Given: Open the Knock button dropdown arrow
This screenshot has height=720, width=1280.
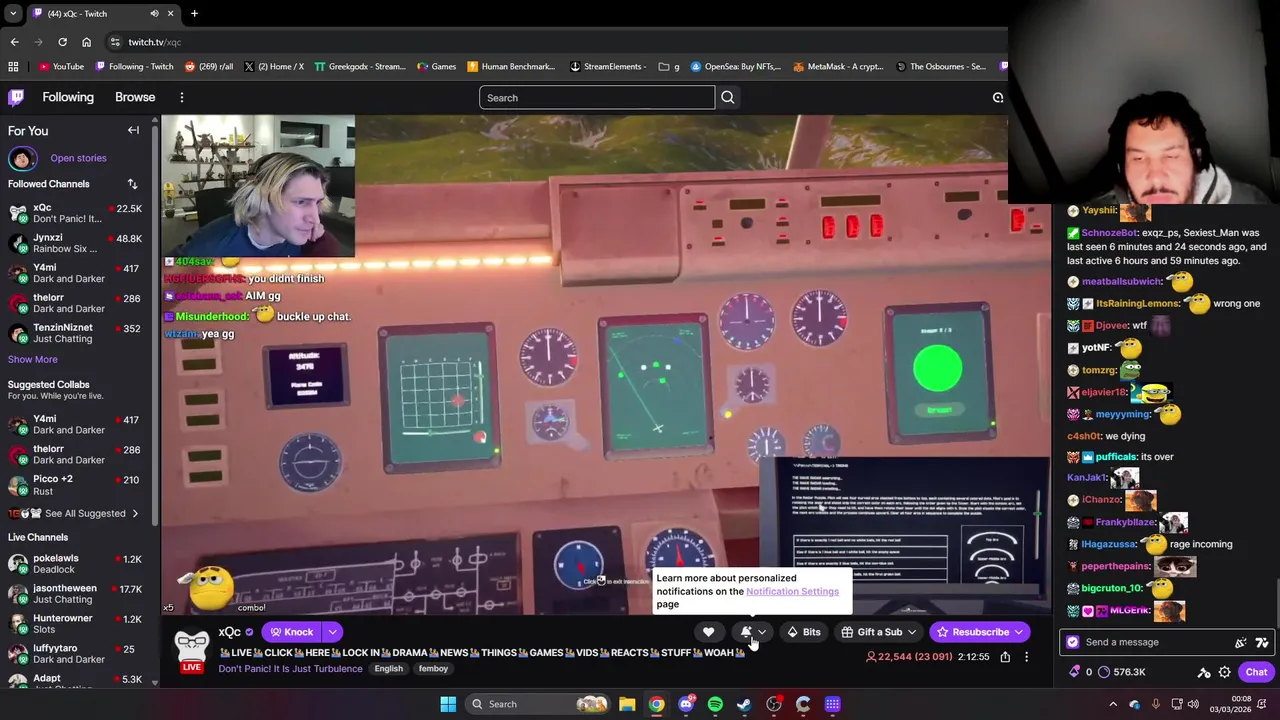Looking at the screenshot, I should tap(332, 632).
